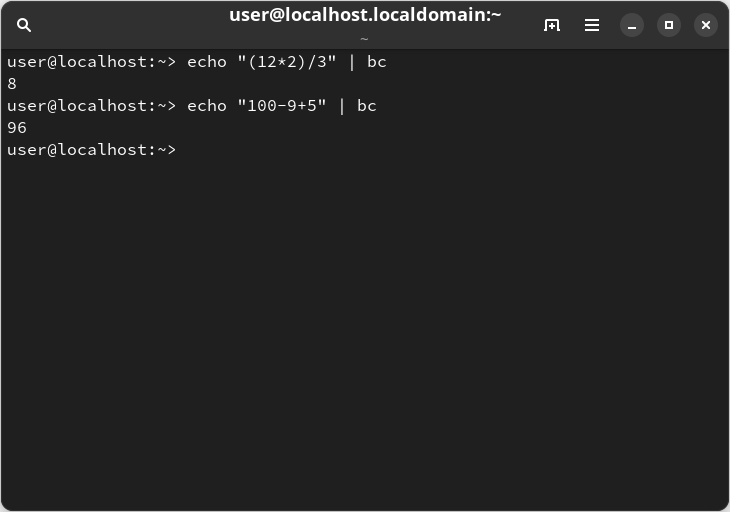Click the output line showing 96
The image size is (730, 512).
pyautogui.click(x=17, y=128)
